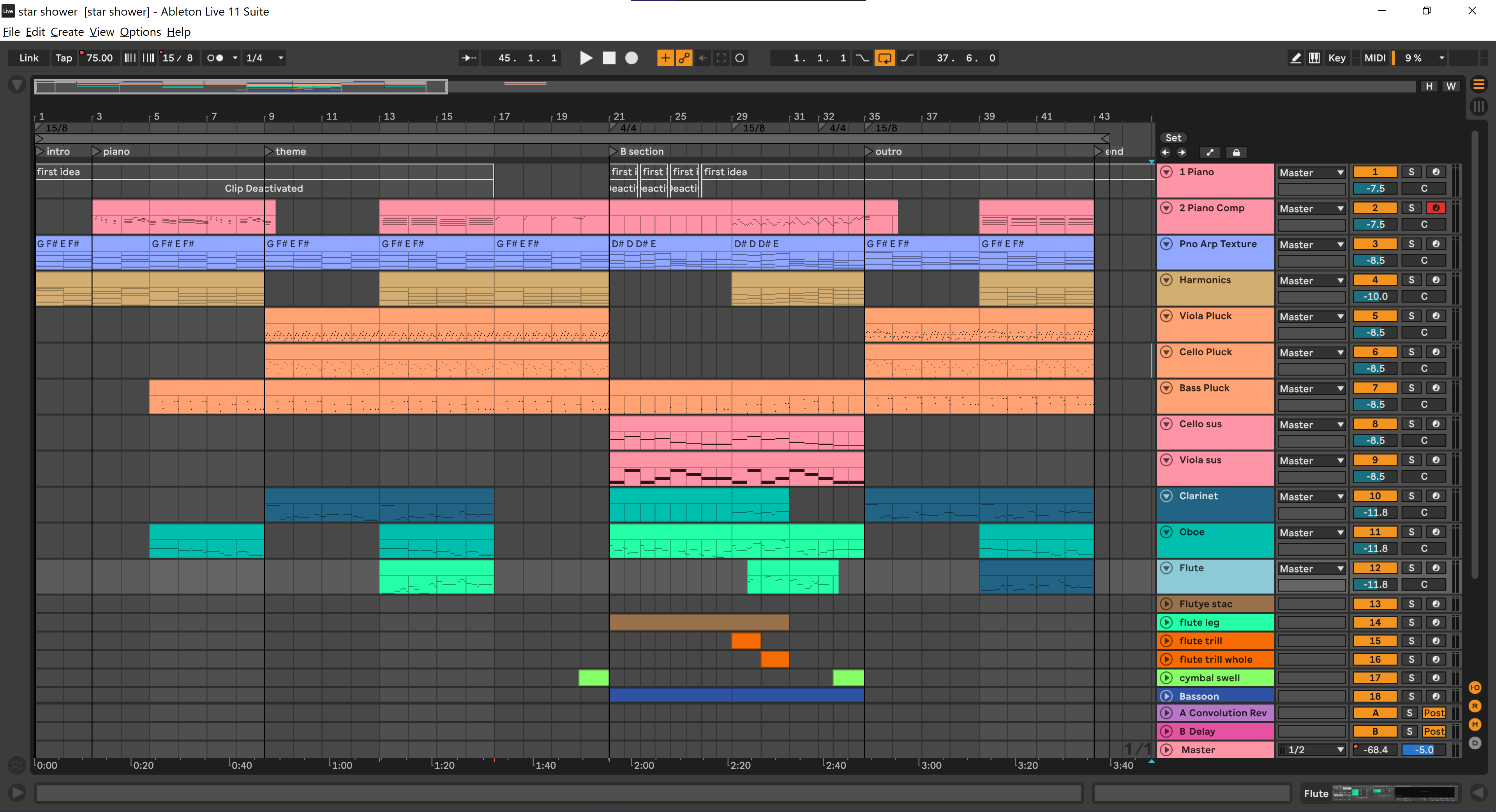Open the Clarinet output routing Master dropdown

point(1311,497)
